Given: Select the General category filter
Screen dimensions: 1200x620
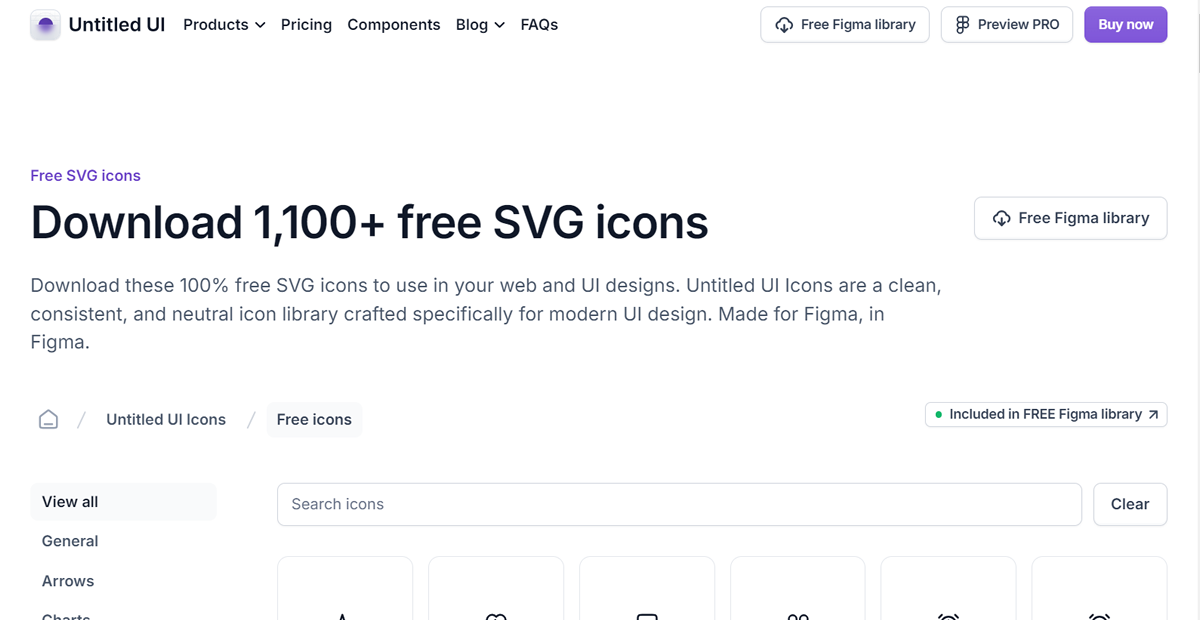Looking at the screenshot, I should click(70, 541).
